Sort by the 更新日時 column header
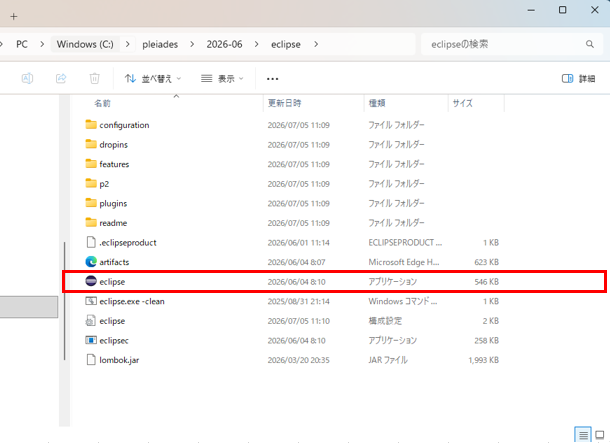The image size is (610, 443). coord(284,103)
